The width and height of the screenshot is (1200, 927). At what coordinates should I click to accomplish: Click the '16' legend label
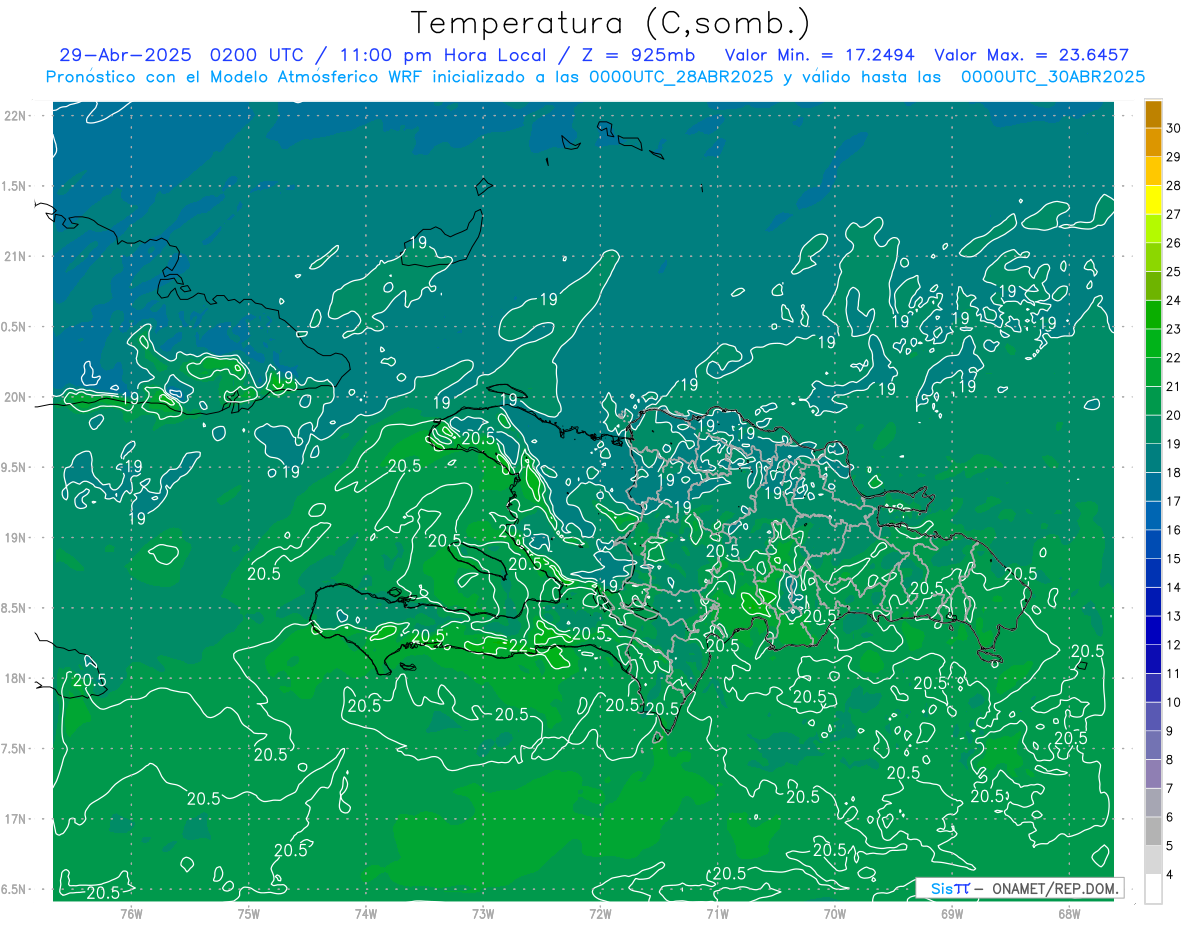point(1175,530)
